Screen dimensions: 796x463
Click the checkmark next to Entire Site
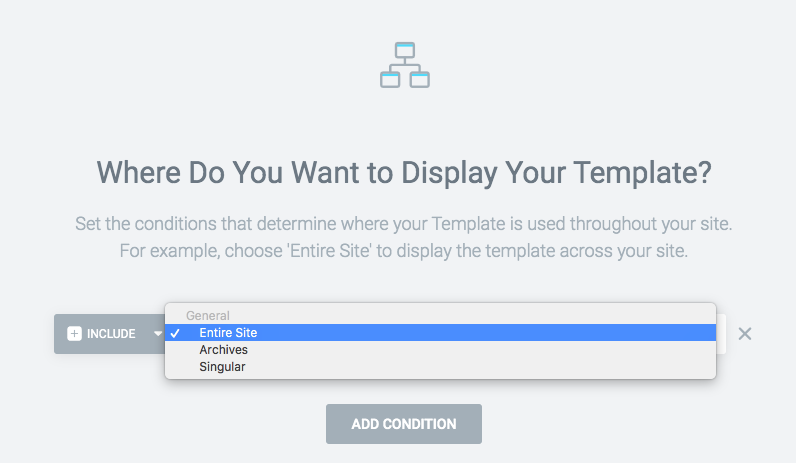point(175,333)
